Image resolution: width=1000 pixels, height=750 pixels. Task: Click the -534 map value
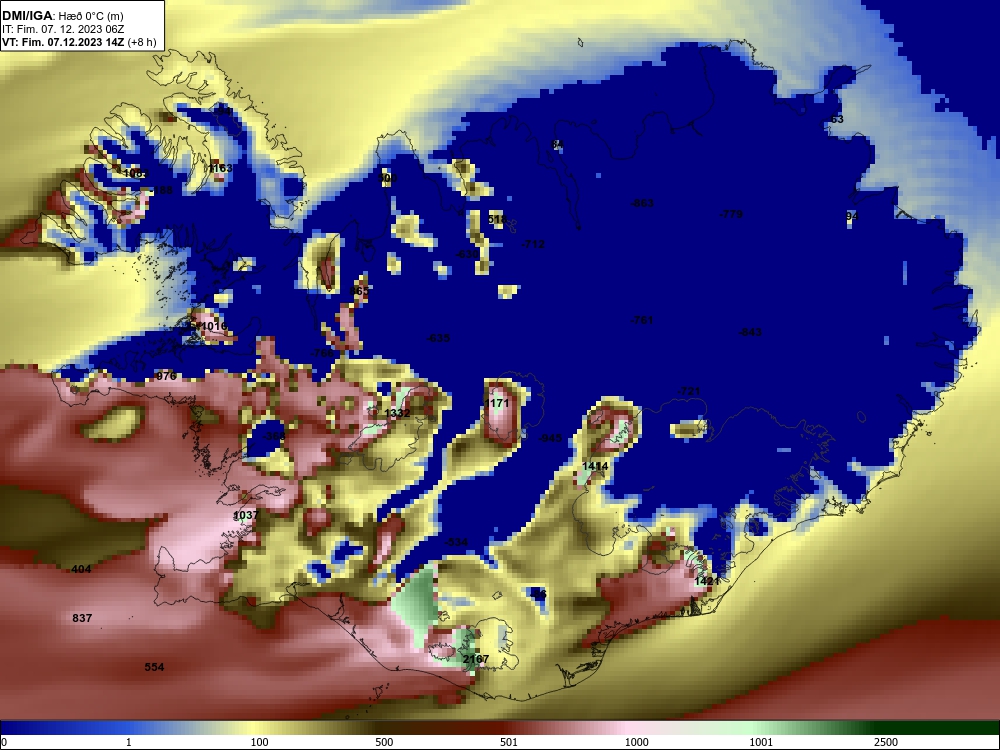click(x=456, y=542)
